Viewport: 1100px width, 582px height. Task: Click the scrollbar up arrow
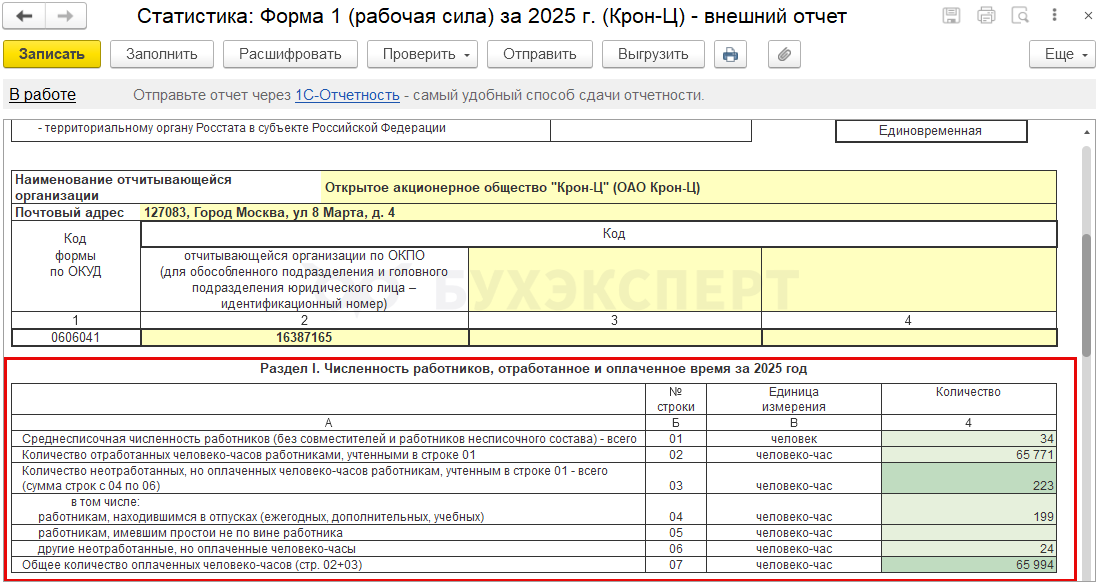pyautogui.click(x=1087, y=130)
